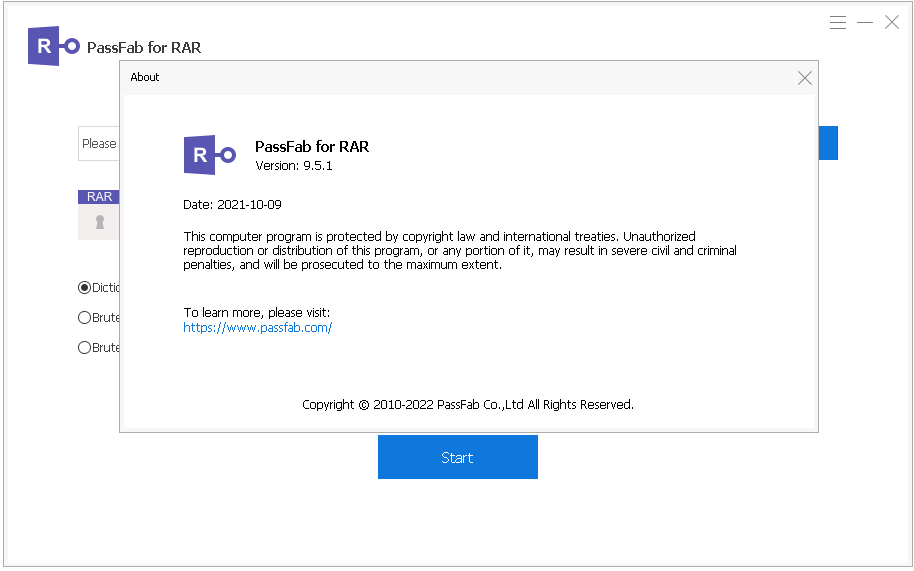The height and width of the screenshot is (571, 914).
Task: Close the About dialog
Action: pos(804,78)
